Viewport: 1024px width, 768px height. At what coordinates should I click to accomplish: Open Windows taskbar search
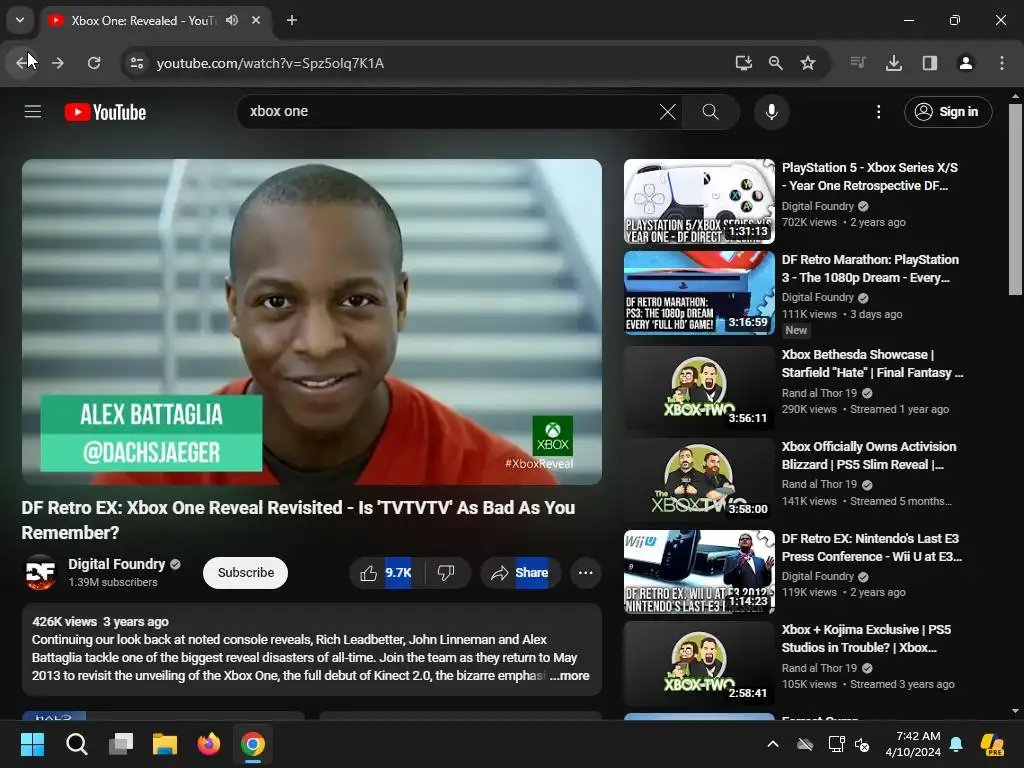click(x=76, y=744)
